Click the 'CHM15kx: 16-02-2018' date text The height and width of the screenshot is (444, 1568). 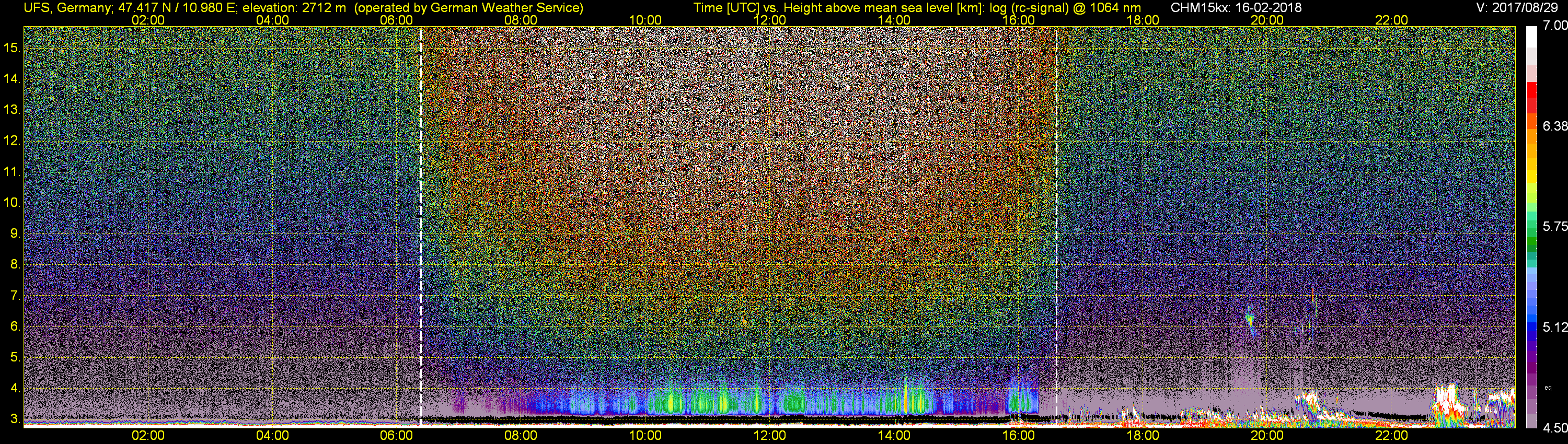pos(1236,8)
